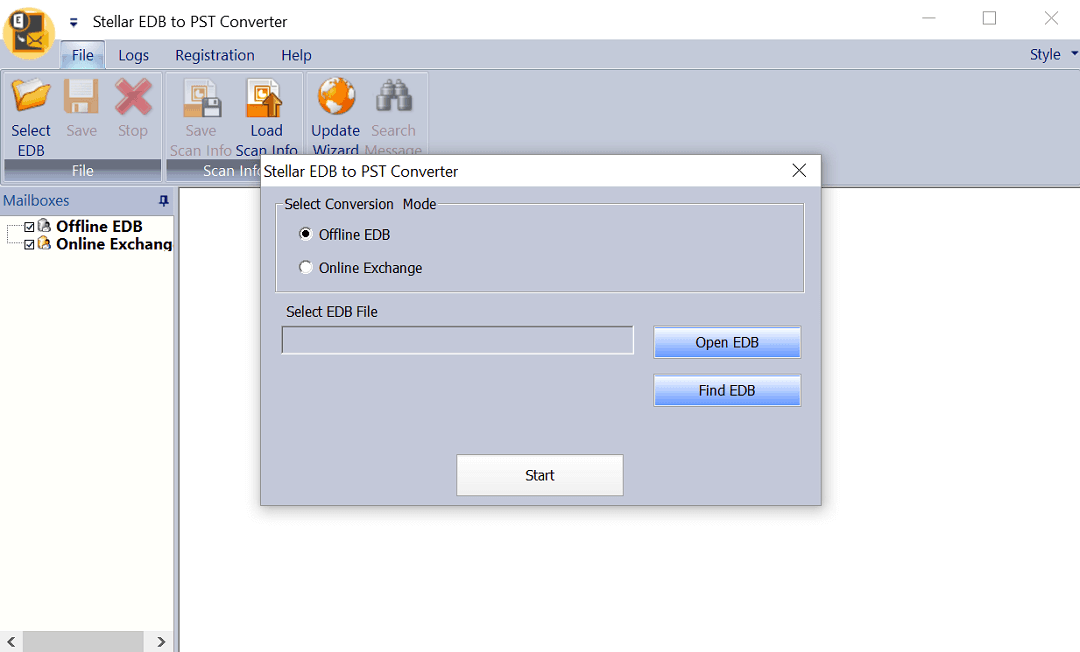Click the Online Exchange mailbox tree icon
This screenshot has height=652, width=1080.
tap(44, 243)
